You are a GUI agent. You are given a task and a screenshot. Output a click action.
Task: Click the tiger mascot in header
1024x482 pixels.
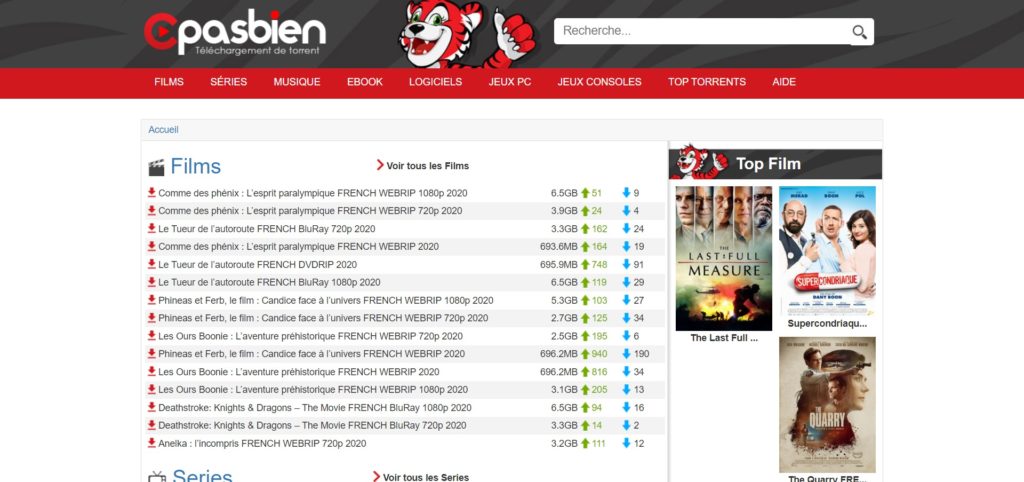click(466, 34)
